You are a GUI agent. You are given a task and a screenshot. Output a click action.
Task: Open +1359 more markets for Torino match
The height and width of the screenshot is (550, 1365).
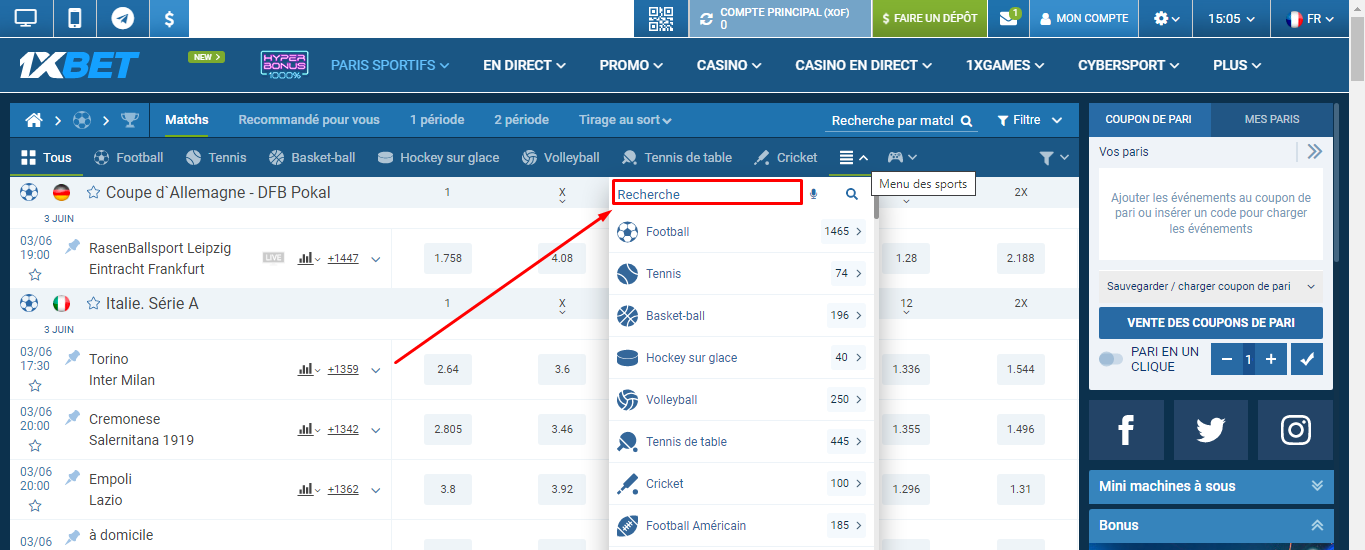point(343,369)
